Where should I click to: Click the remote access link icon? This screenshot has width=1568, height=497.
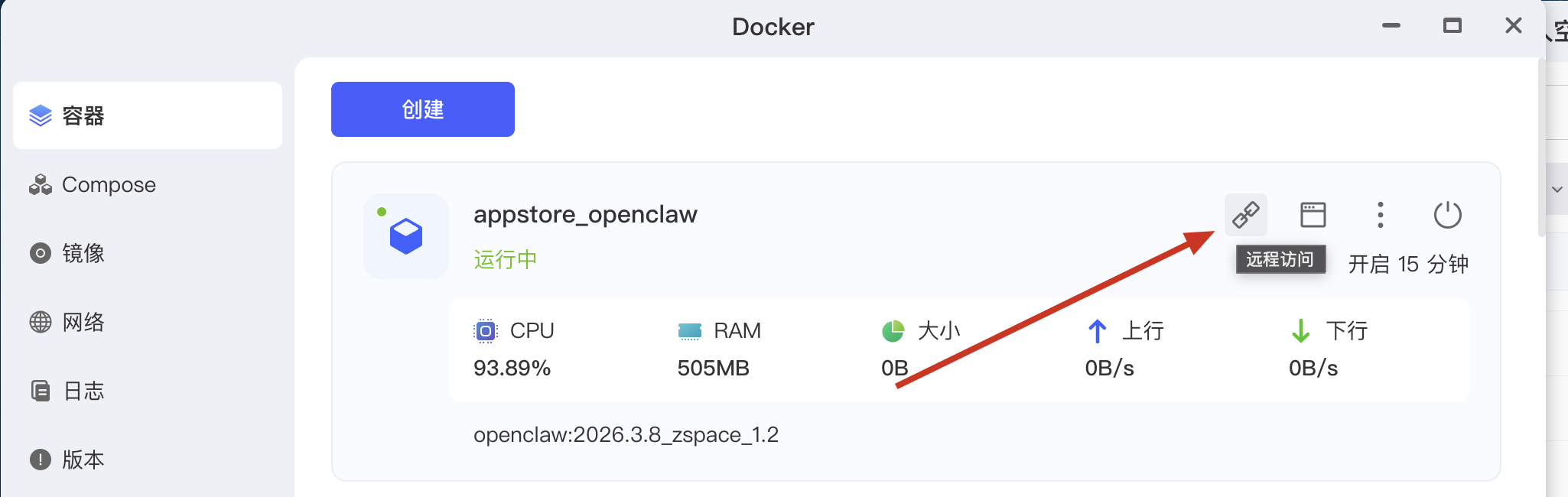point(1245,215)
